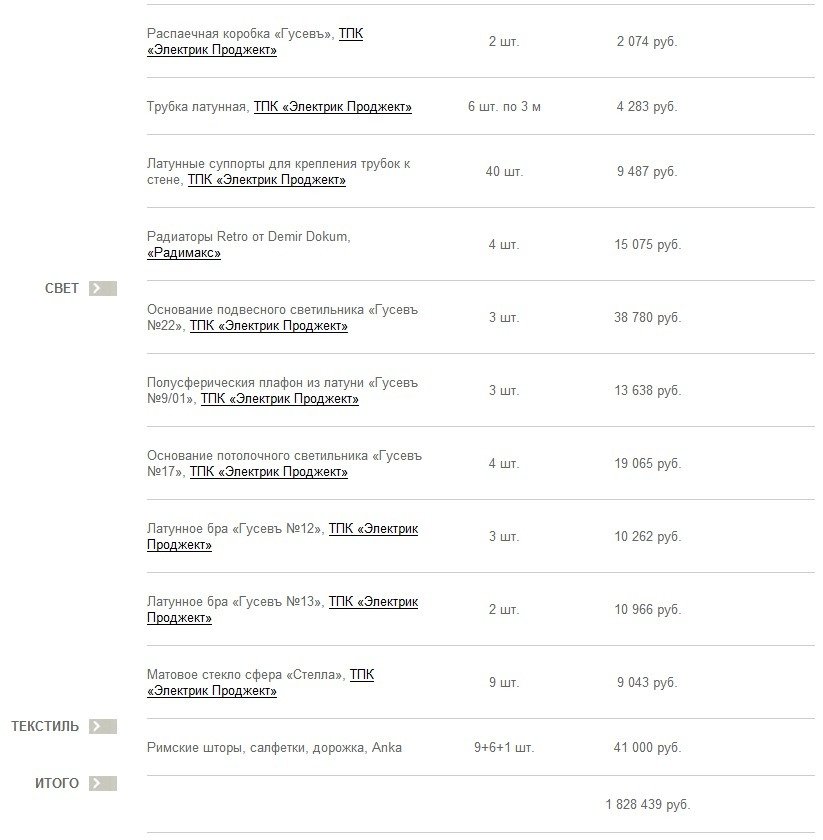Screen dimensions: 823x840
Task: Click the total 1 828 439 руб. amount
Action: point(647,805)
